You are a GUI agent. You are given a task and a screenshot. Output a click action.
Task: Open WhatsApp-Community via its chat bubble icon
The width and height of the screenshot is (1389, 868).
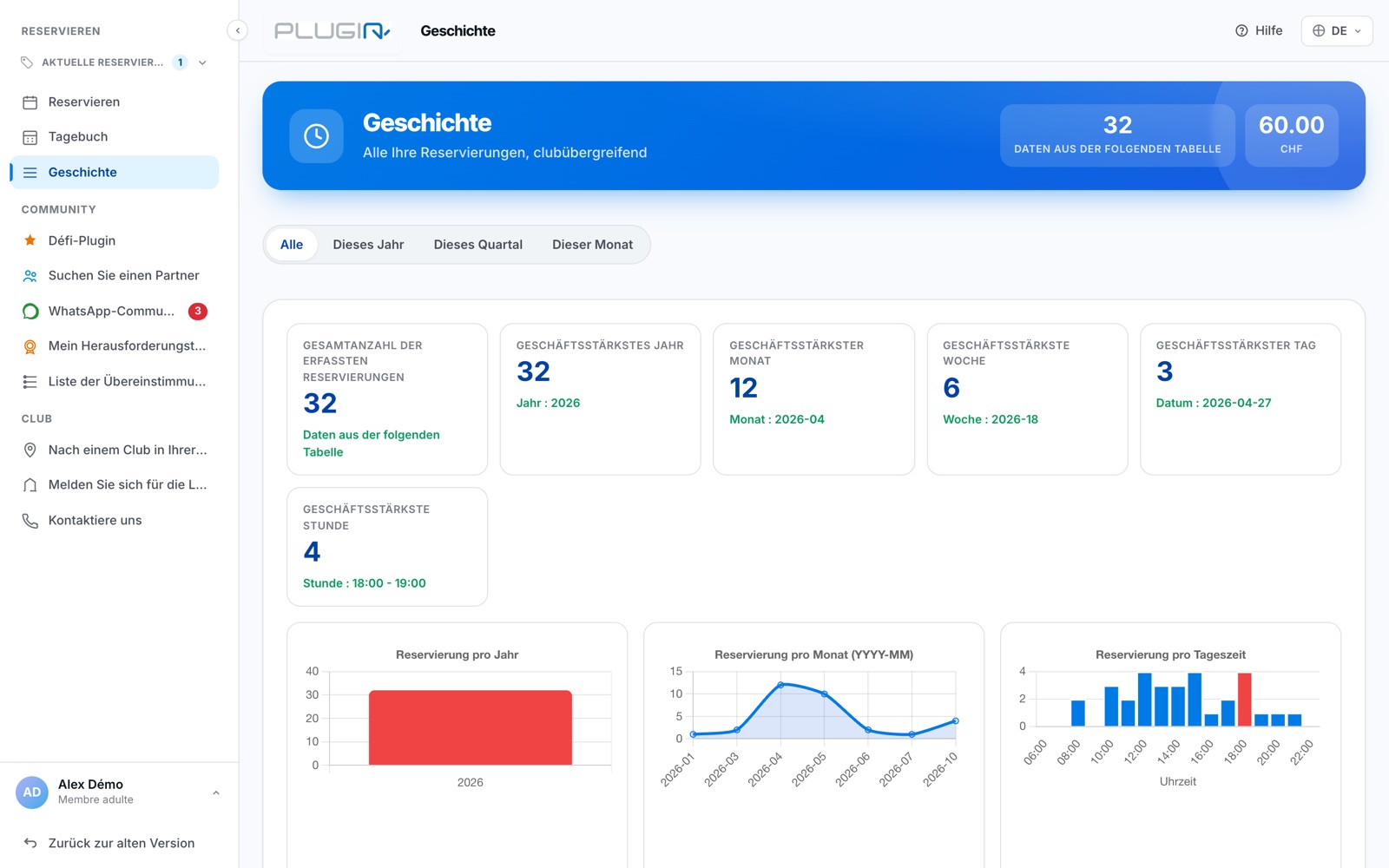click(30, 311)
